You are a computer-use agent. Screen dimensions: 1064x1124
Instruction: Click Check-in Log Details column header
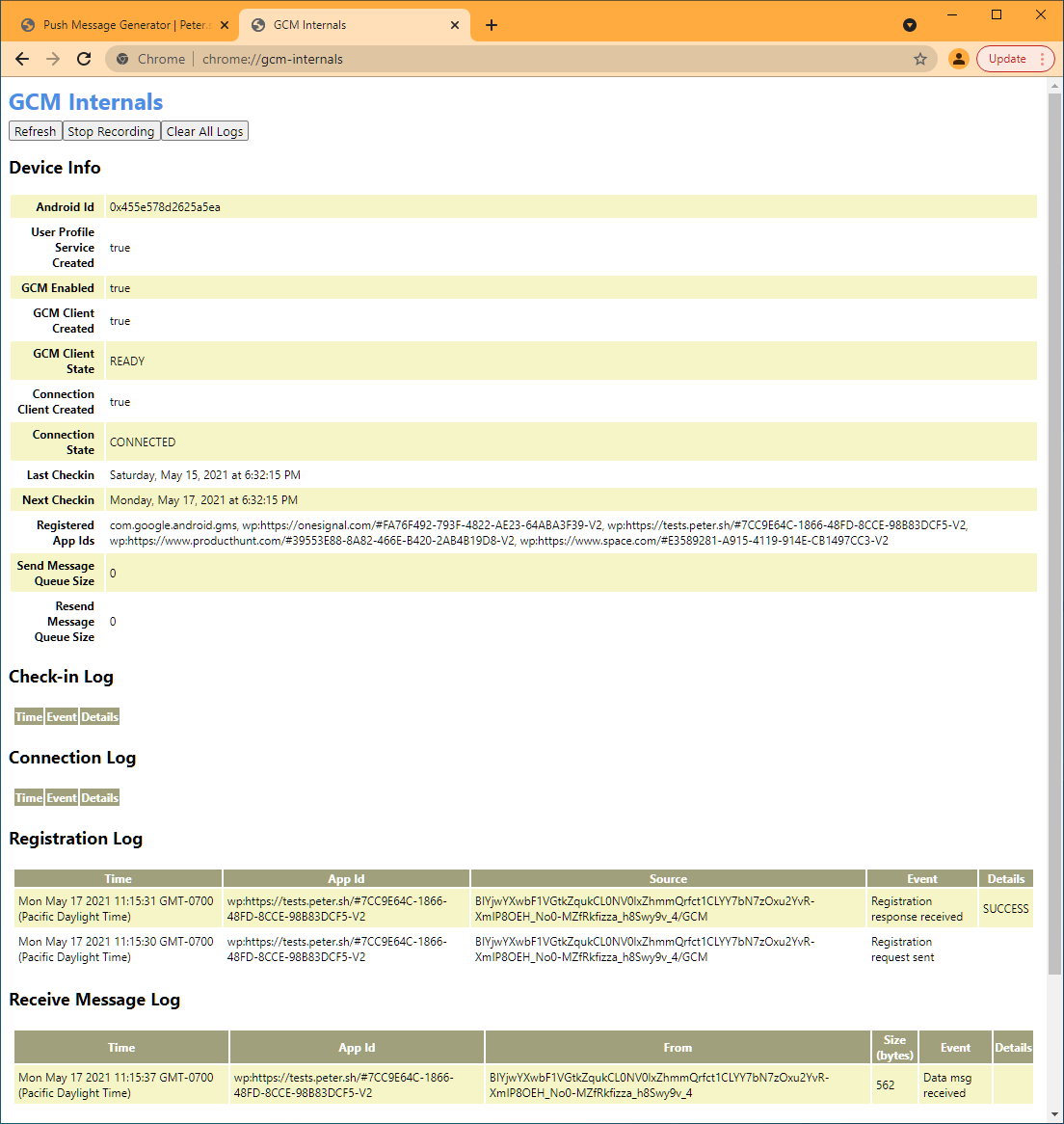[x=99, y=717]
